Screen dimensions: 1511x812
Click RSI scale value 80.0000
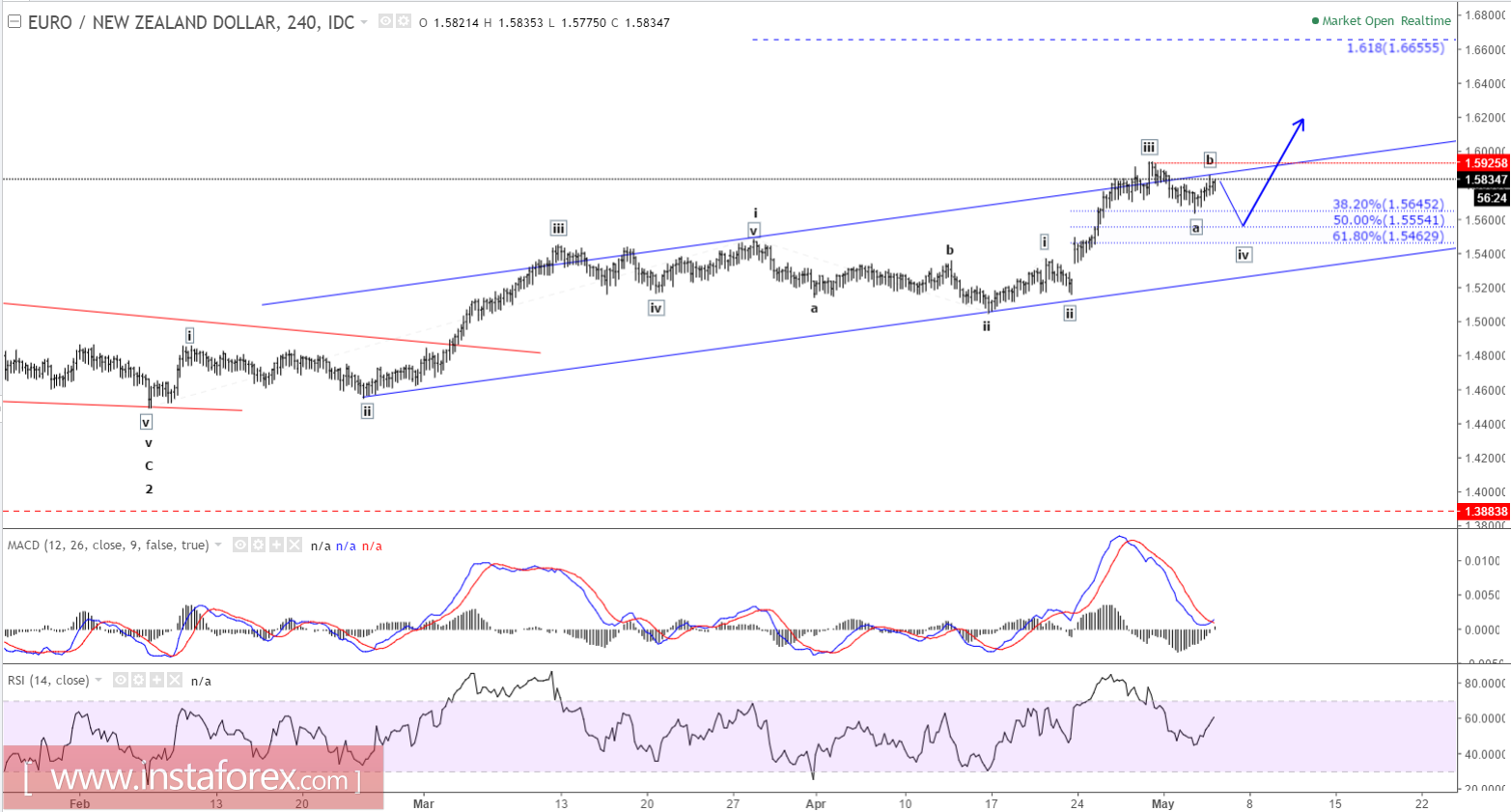pyautogui.click(x=1486, y=683)
